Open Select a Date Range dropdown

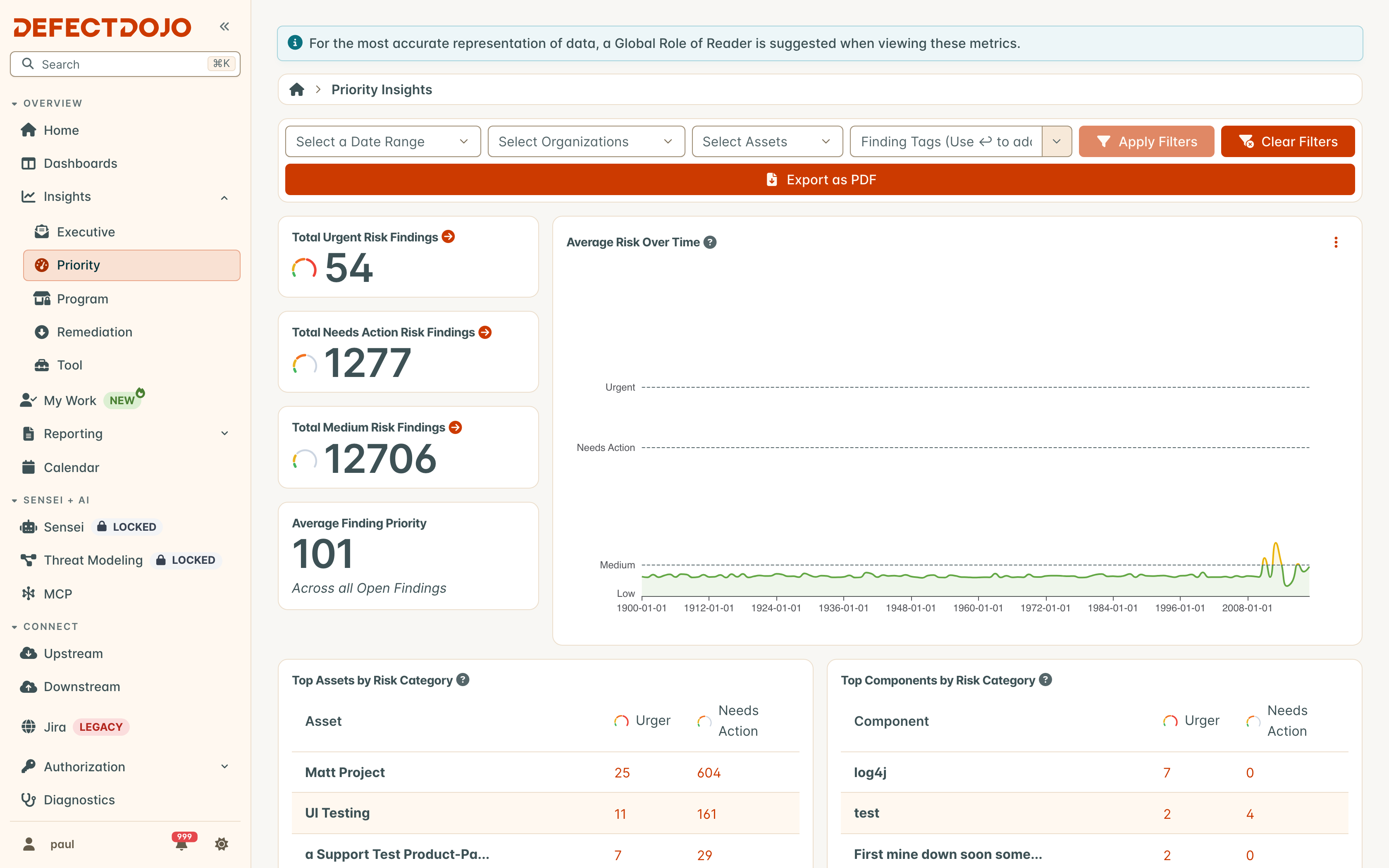tap(383, 142)
